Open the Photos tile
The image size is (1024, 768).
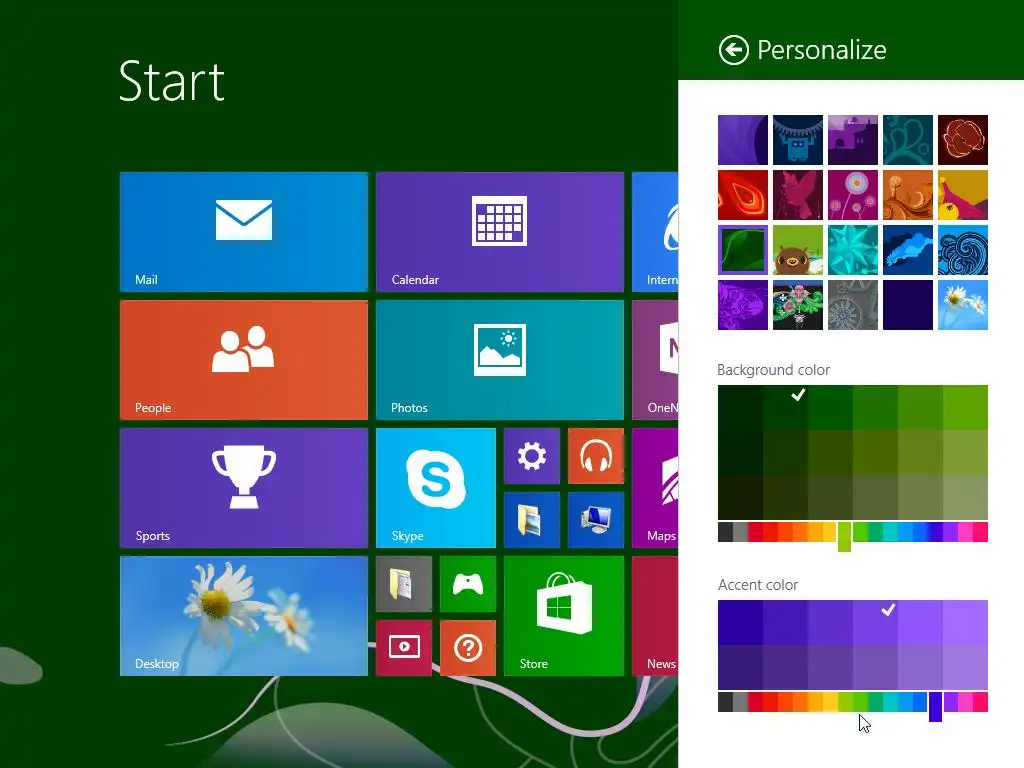[x=500, y=360]
